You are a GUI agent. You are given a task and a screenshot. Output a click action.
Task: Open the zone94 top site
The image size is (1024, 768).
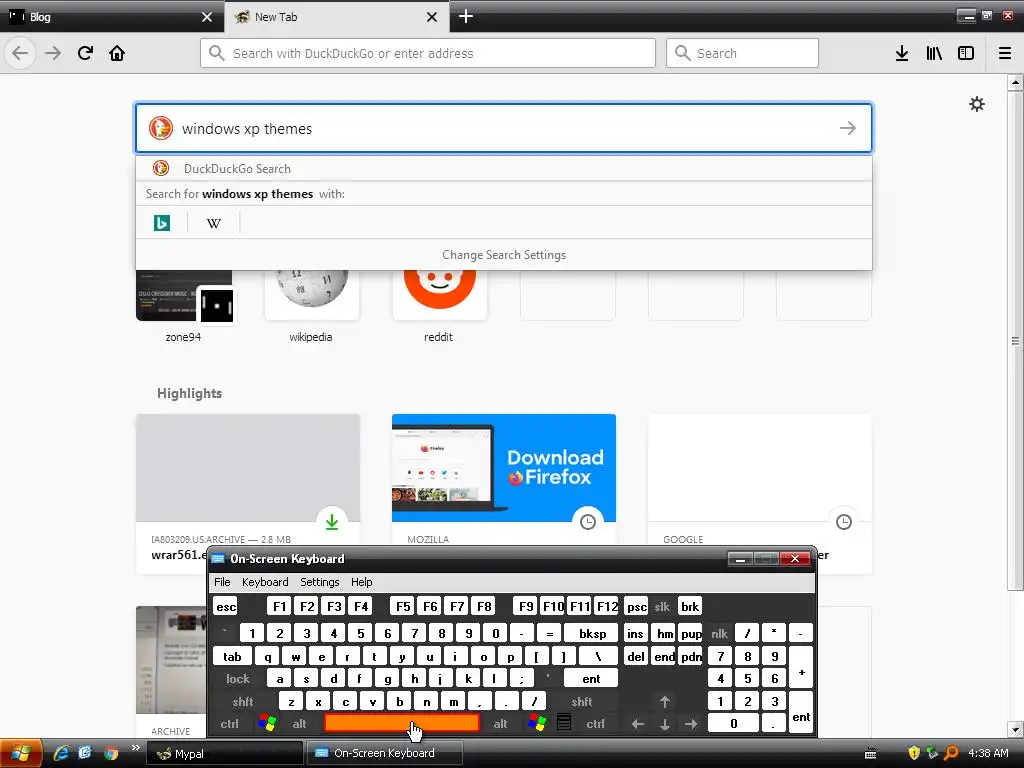(x=184, y=305)
